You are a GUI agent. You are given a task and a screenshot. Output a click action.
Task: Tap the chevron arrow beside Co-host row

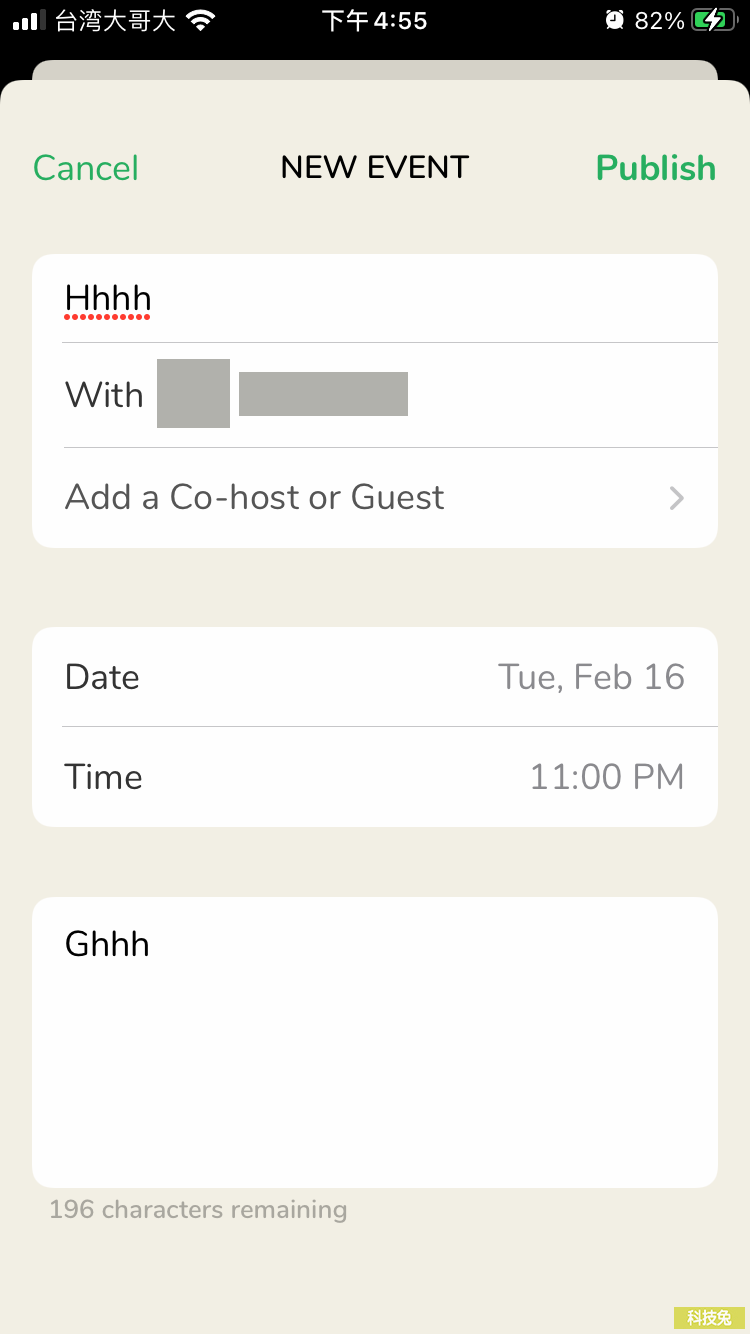pyautogui.click(x=677, y=498)
